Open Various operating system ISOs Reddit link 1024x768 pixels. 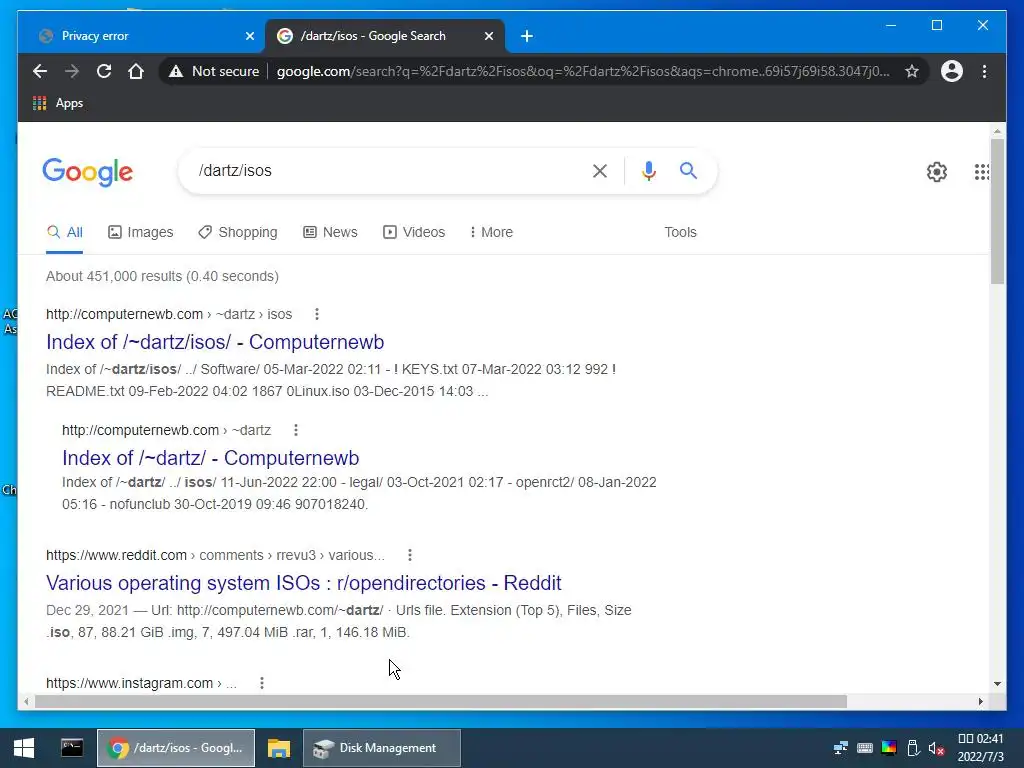click(x=304, y=583)
